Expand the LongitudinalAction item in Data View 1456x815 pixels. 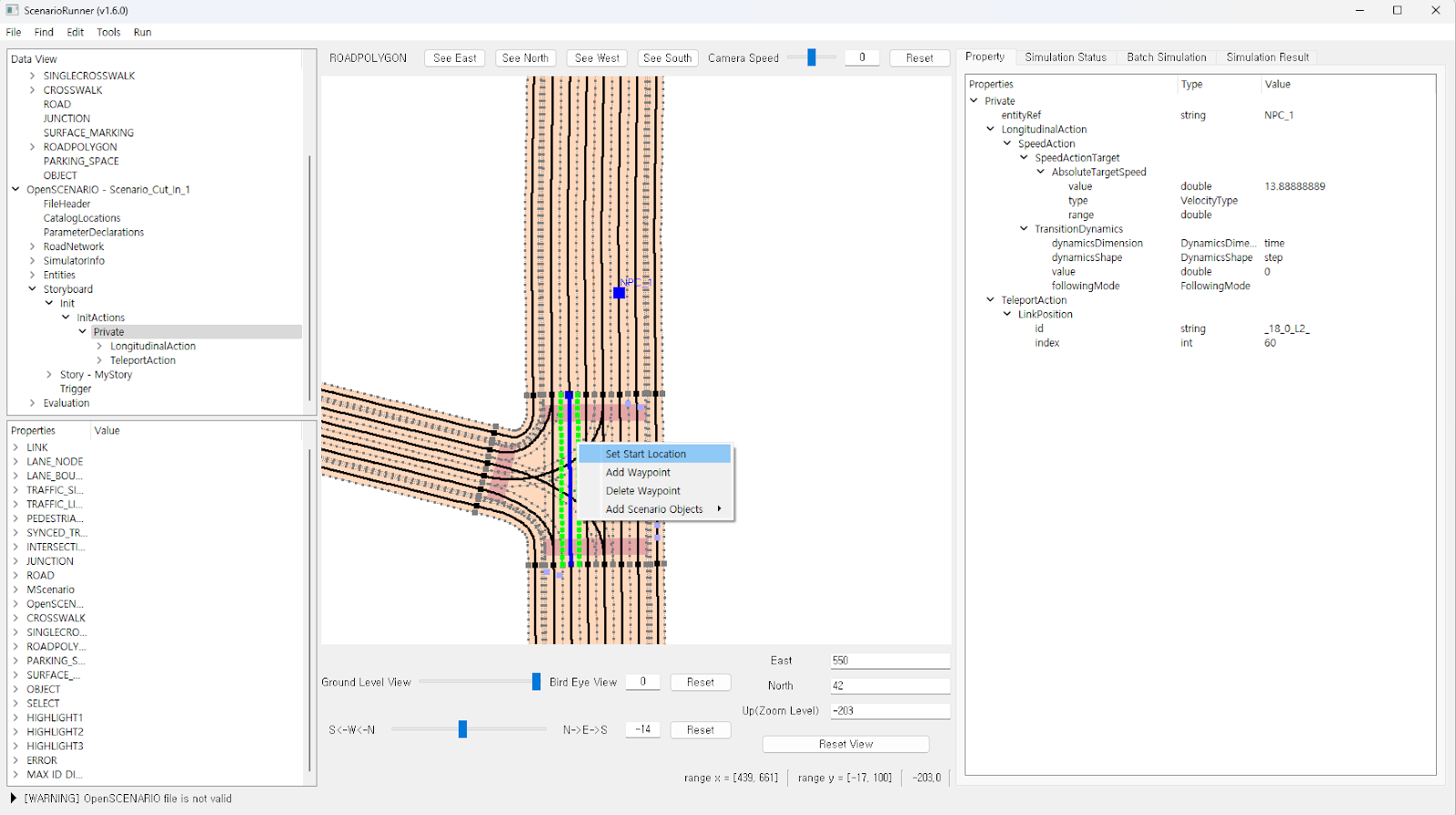(99, 347)
